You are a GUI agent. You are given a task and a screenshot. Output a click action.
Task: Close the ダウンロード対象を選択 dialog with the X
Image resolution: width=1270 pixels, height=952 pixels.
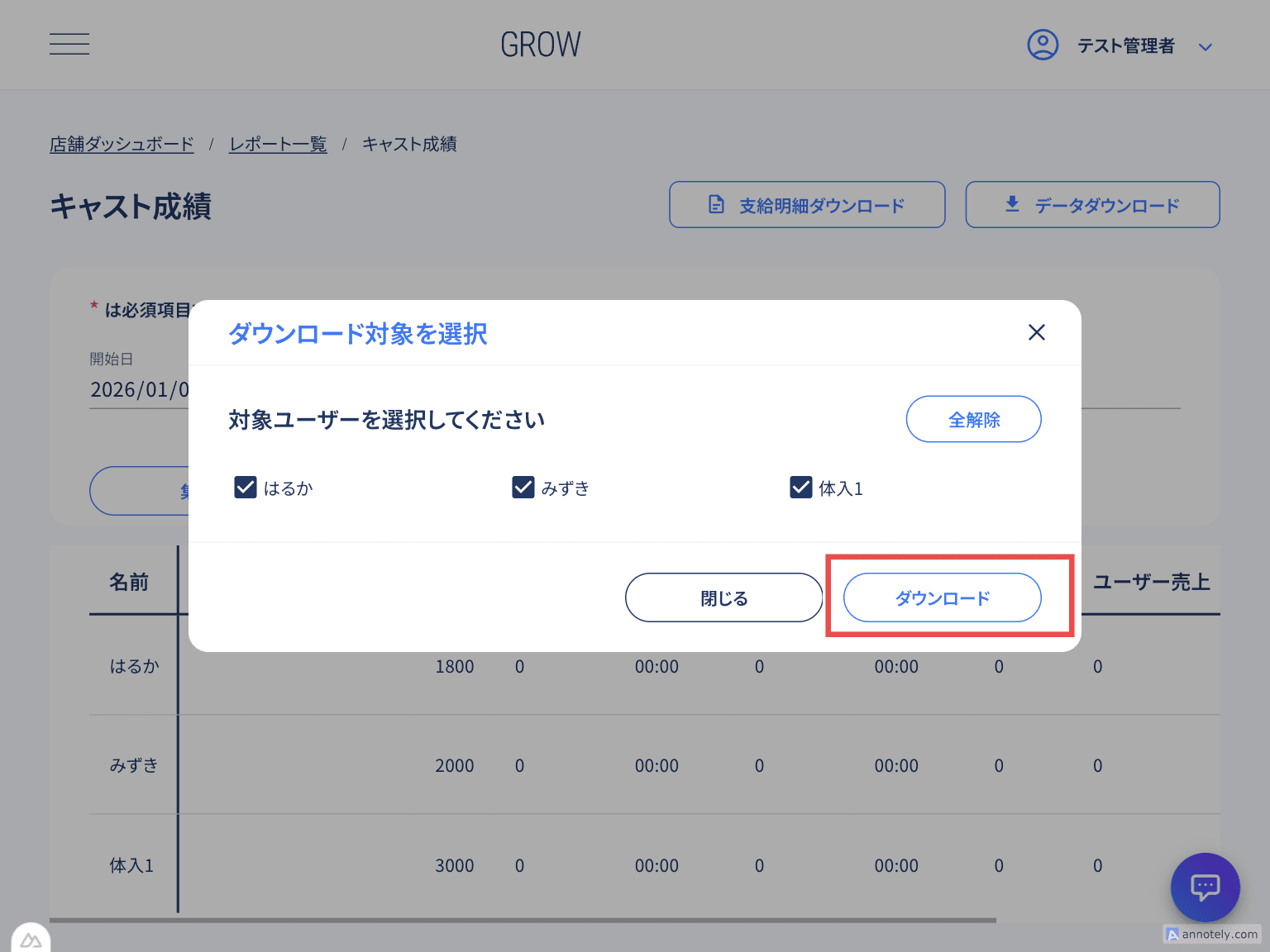[x=1037, y=332]
